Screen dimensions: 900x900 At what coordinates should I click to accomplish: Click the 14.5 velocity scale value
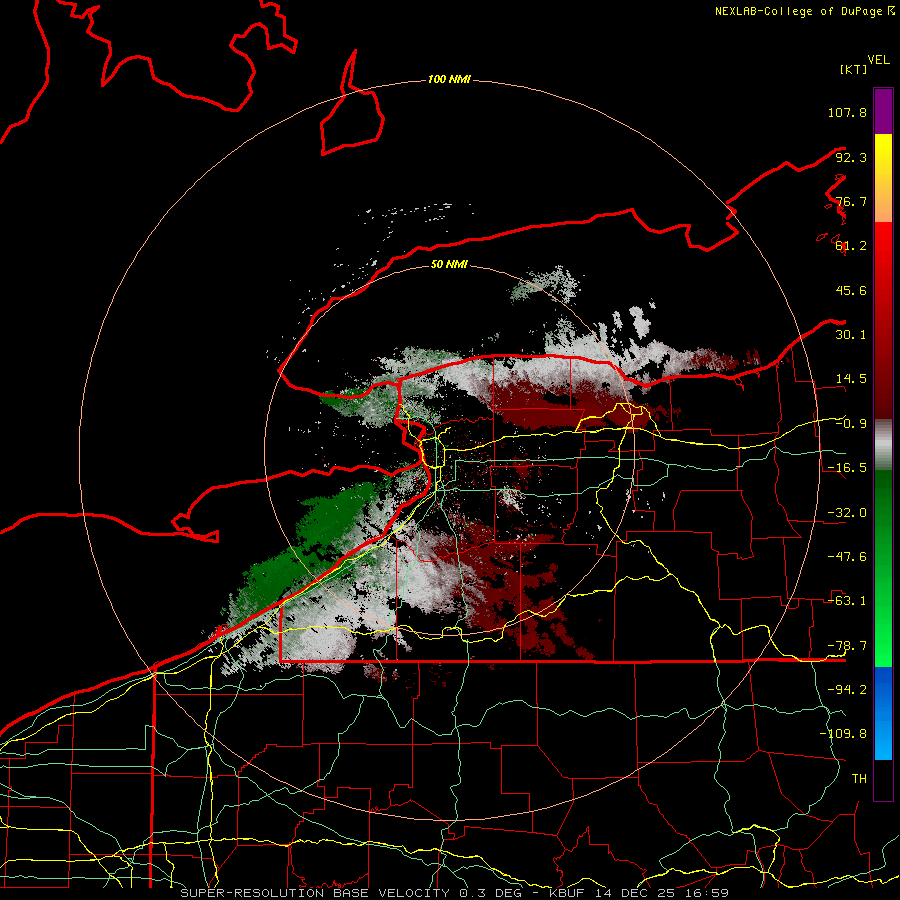click(851, 379)
